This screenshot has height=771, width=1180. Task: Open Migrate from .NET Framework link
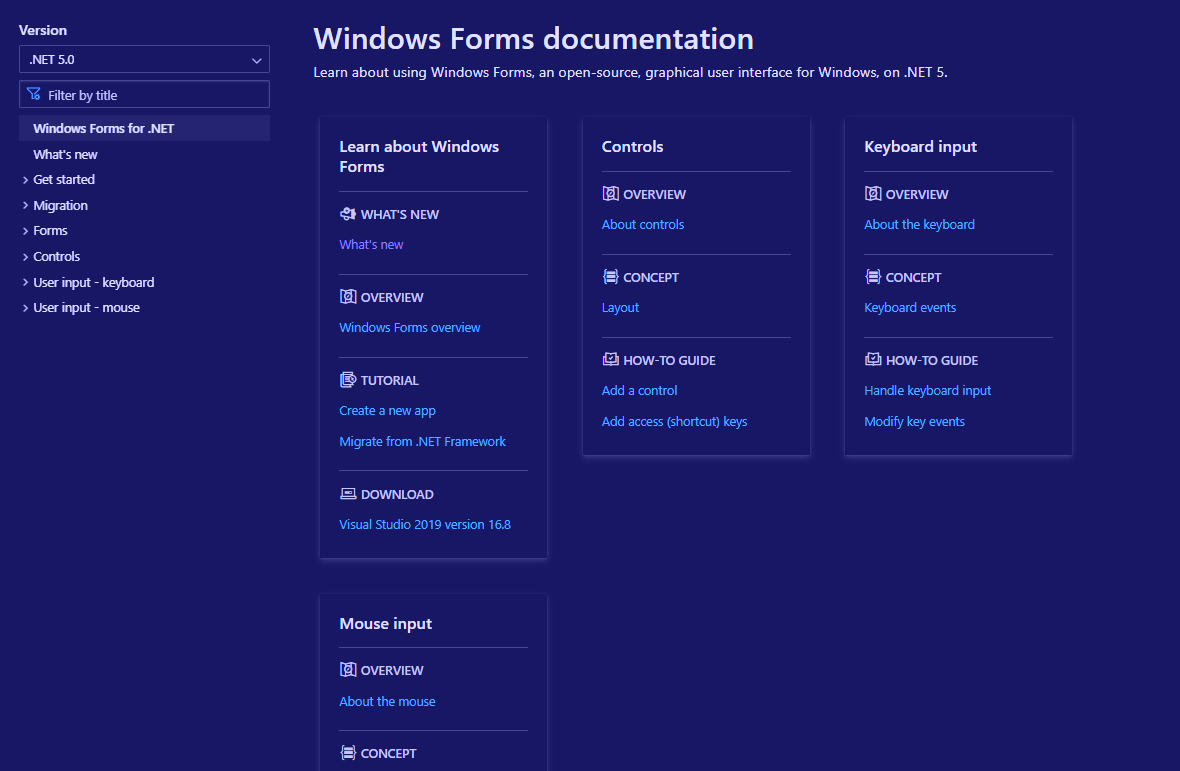click(x=422, y=442)
